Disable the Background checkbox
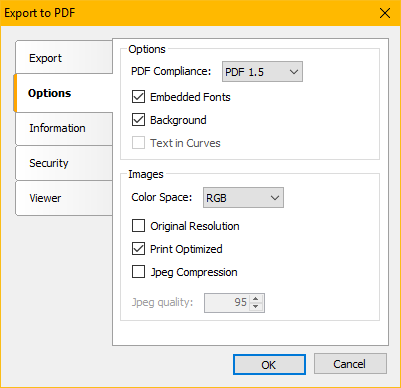The width and height of the screenshot is (401, 388). [x=138, y=120]
